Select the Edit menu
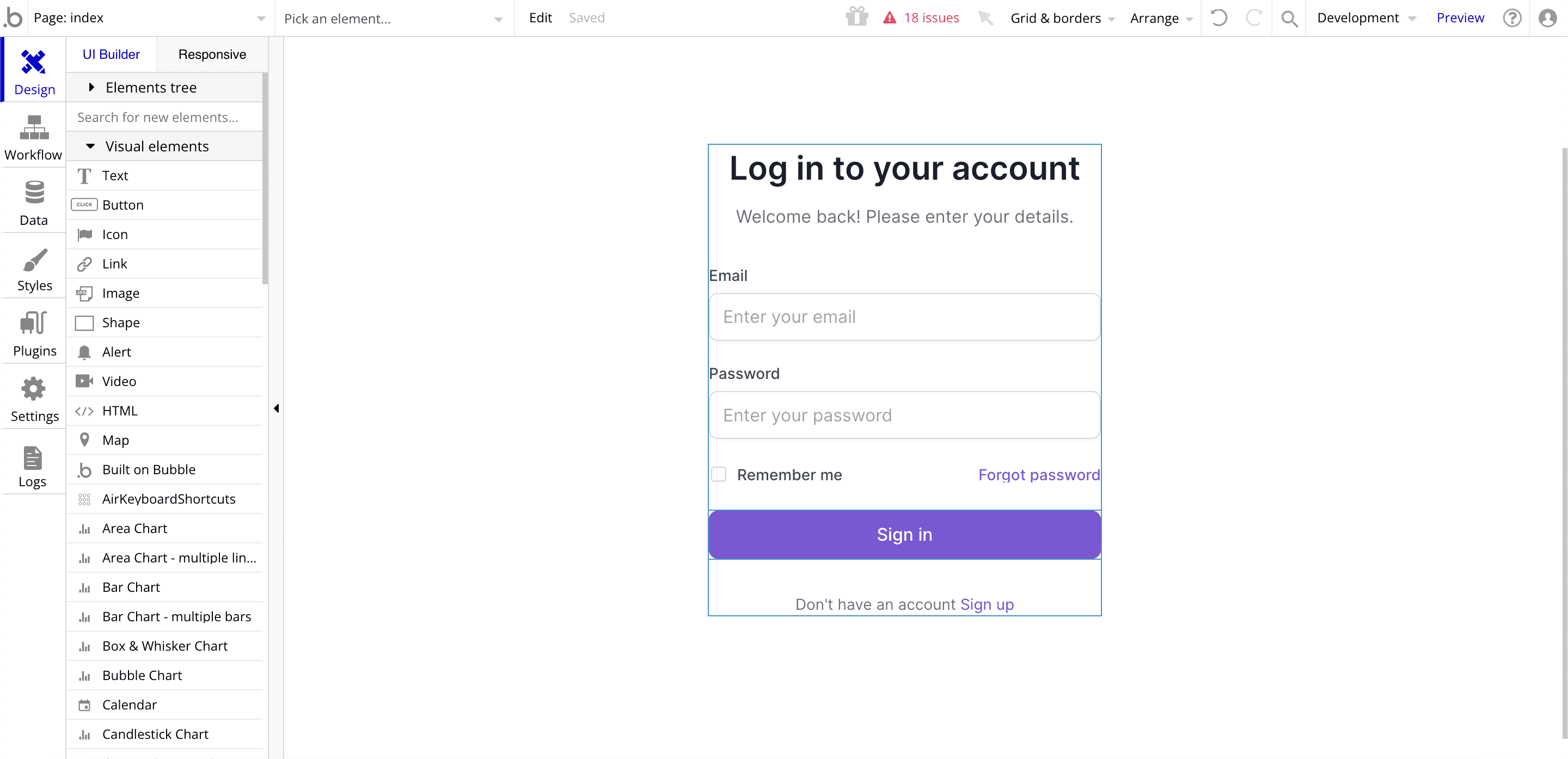 (540, 17)
